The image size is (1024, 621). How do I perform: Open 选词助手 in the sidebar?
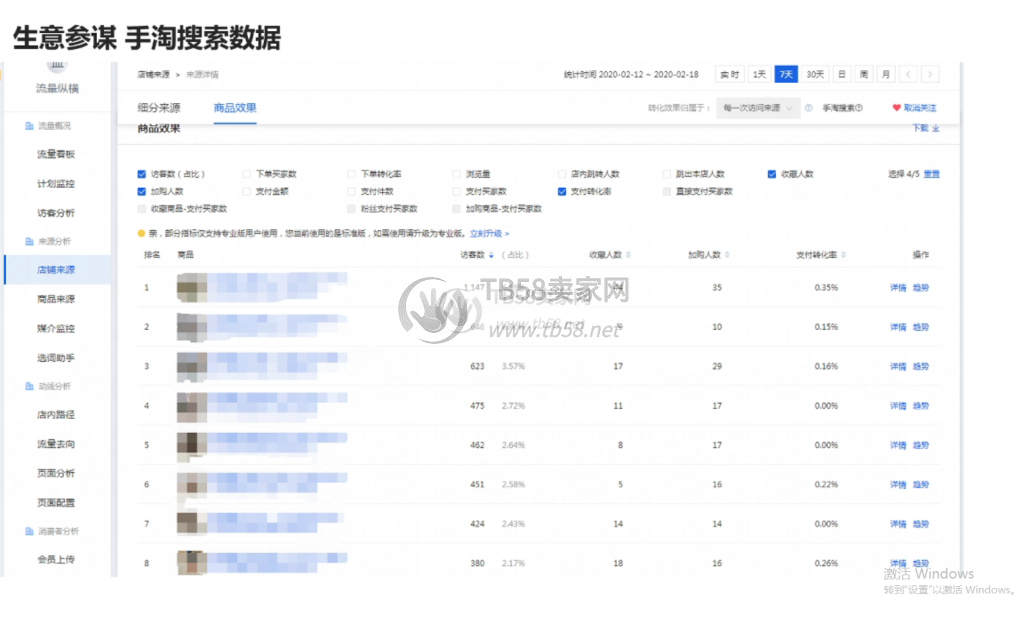56,358
